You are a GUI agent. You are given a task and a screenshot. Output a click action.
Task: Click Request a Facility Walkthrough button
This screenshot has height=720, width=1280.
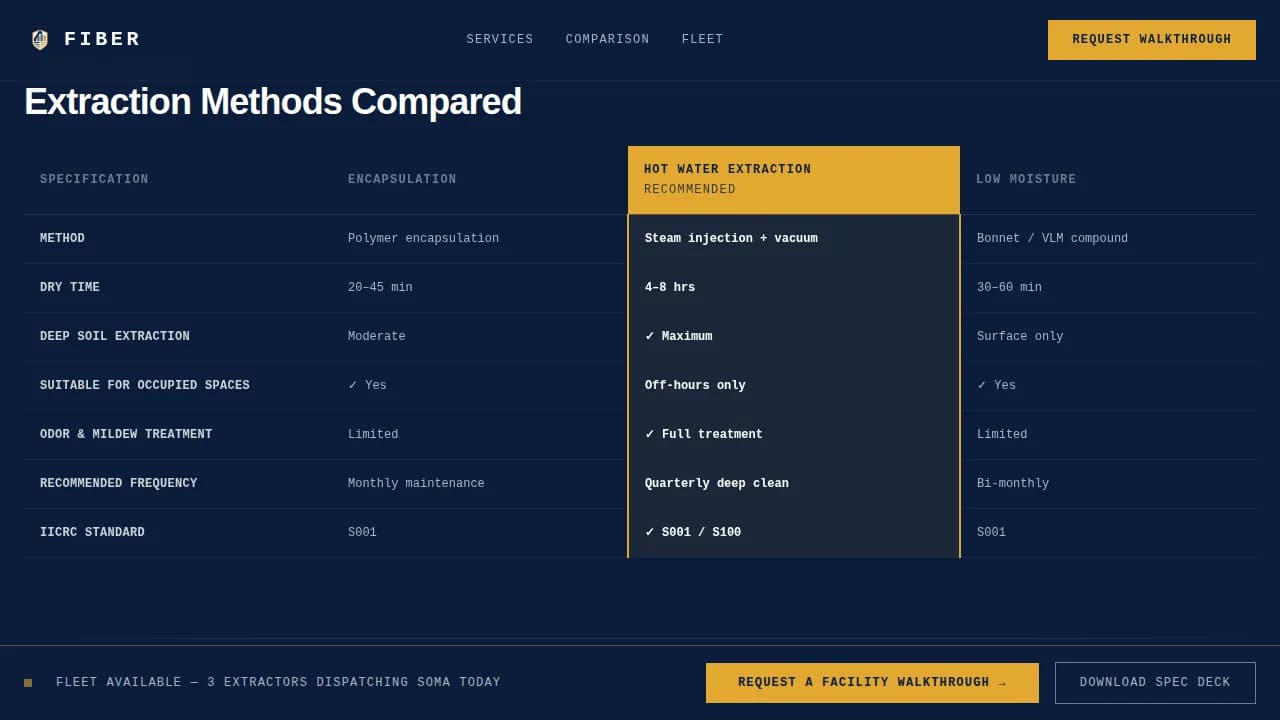tap(872, 683)
